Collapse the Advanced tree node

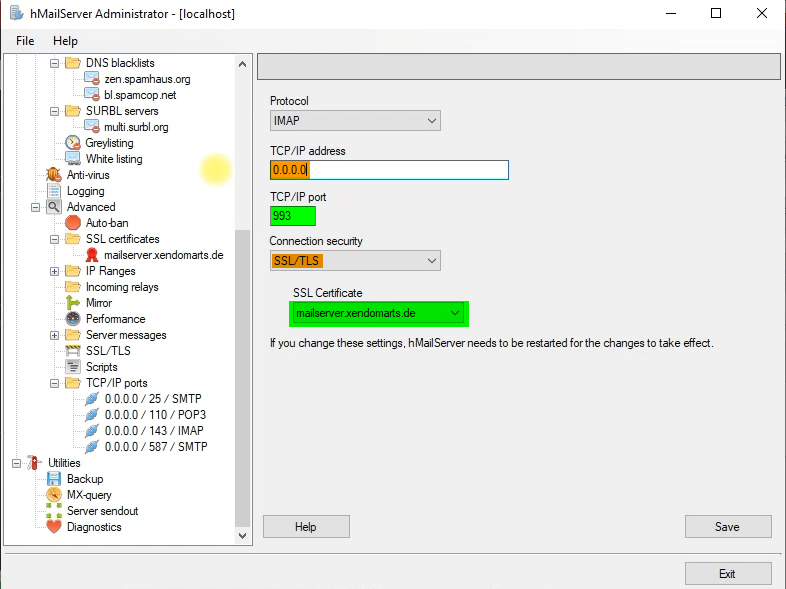coord(35,208)
